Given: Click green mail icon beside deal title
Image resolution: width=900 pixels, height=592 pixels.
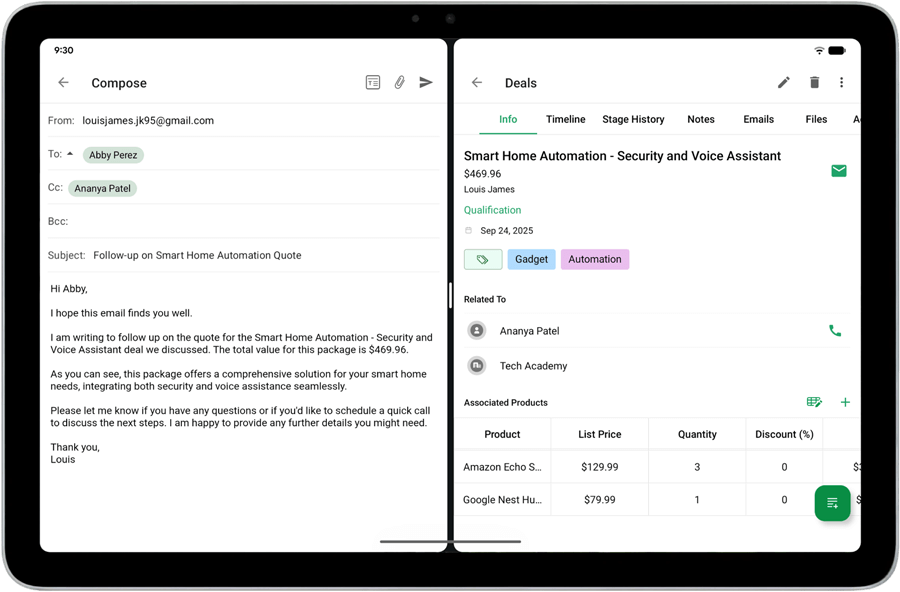Looking at the screenshot, I should 838,171.
